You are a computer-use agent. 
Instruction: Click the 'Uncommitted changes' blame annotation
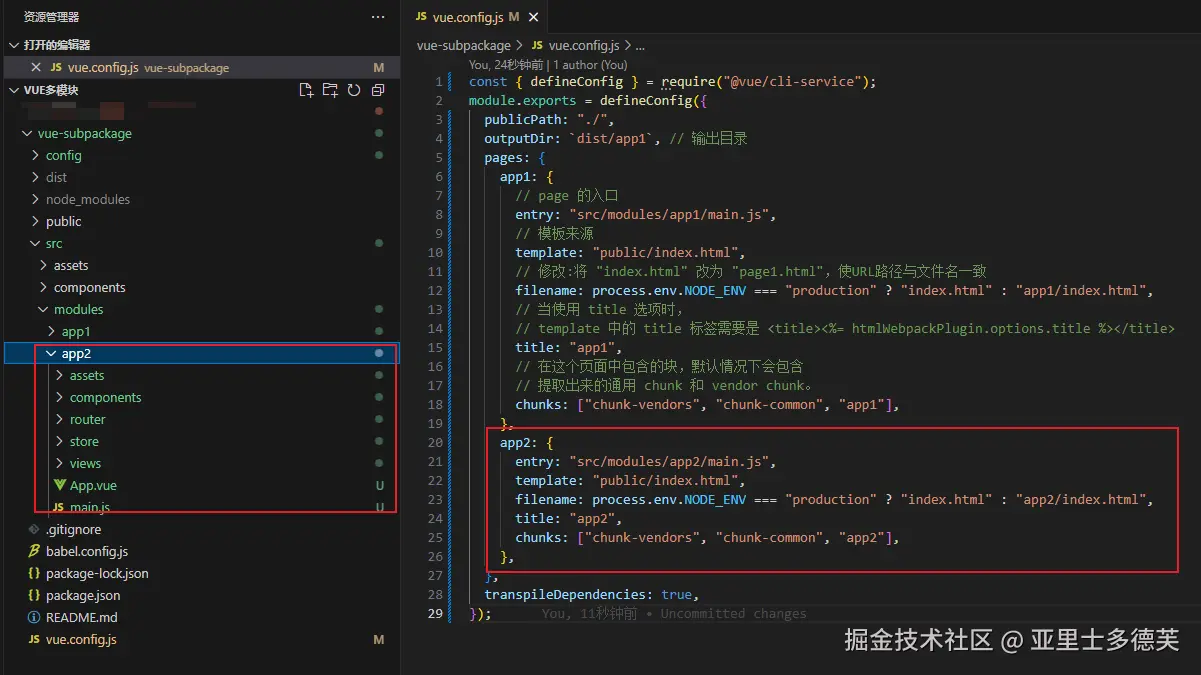pyautogui.click(x=733, y=613)
